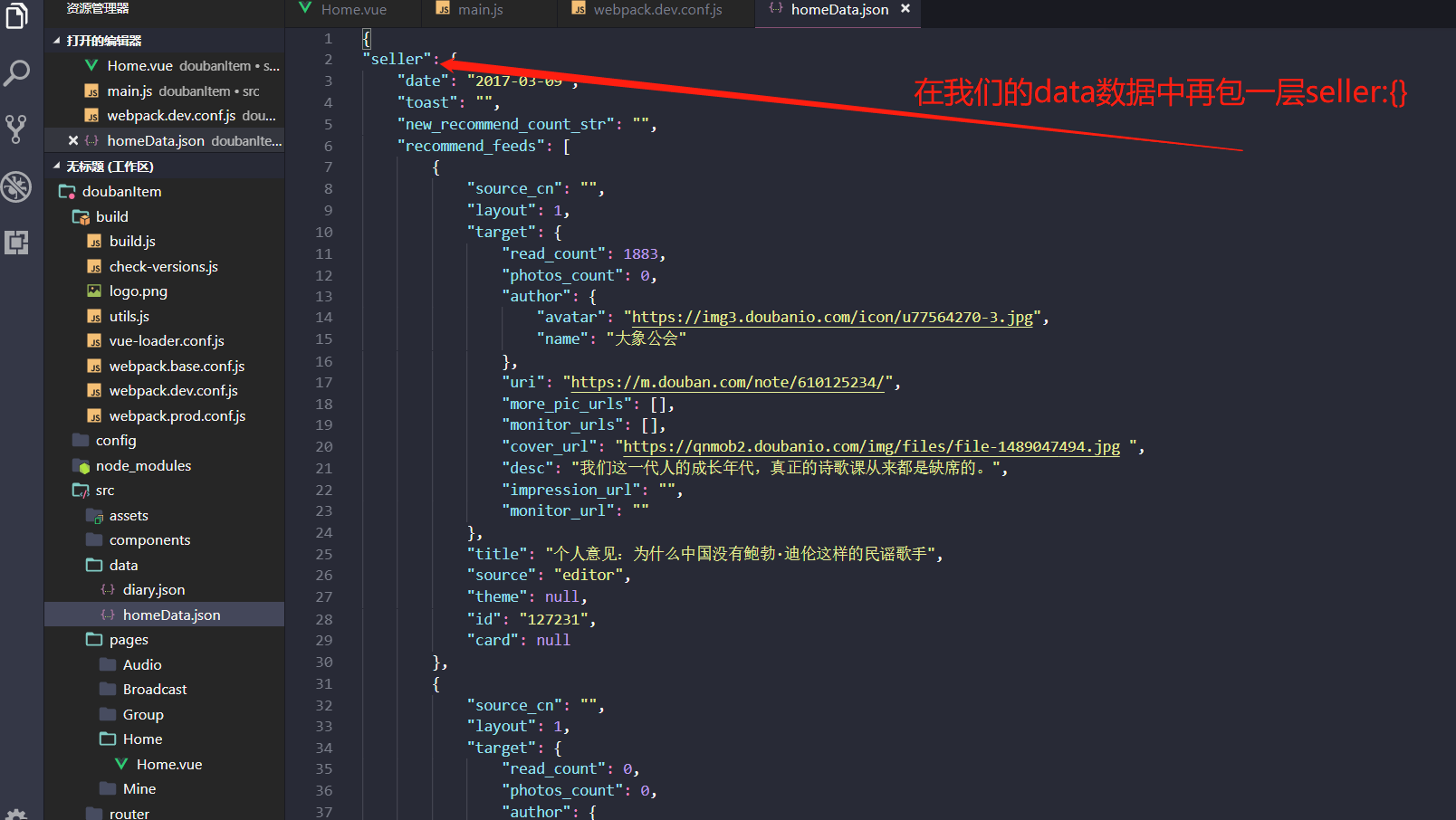Click line number 6 in gutter
Image resolution: width=1456 pixels, height=820 pixels.
click(x=328, y=147)
